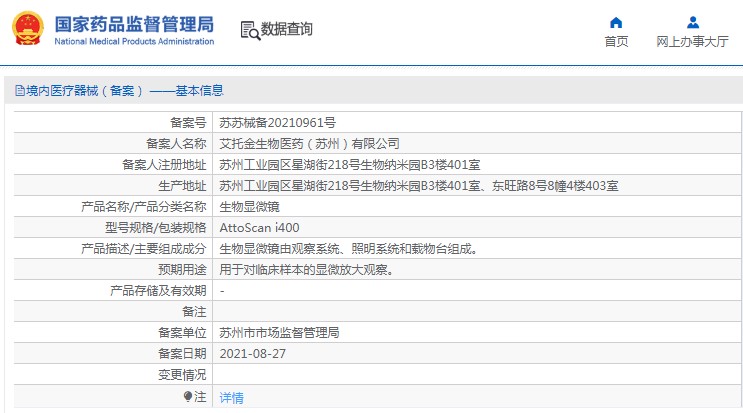Viewport: 743px width, 413px height.
Task: Click the lightbulb icon beside 注
Action: [x=188, y=396]
